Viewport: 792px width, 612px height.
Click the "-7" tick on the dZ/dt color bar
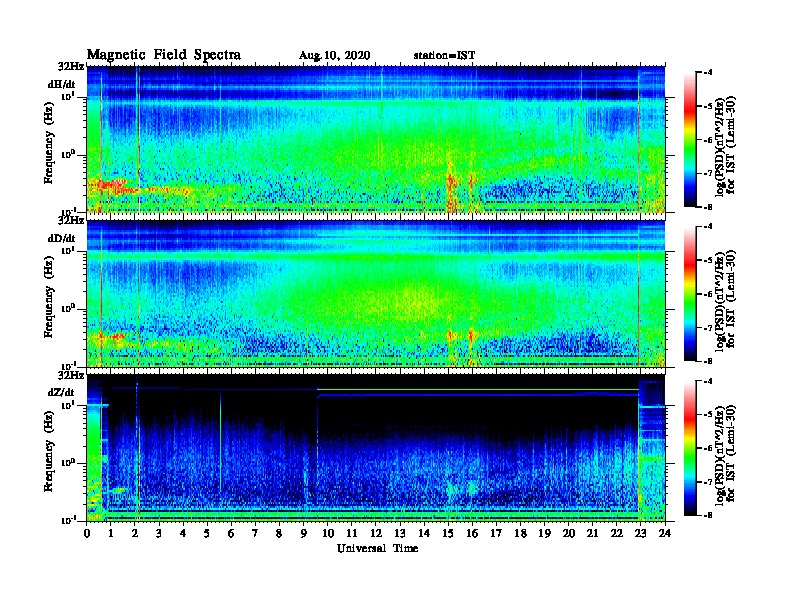(708, 482)
